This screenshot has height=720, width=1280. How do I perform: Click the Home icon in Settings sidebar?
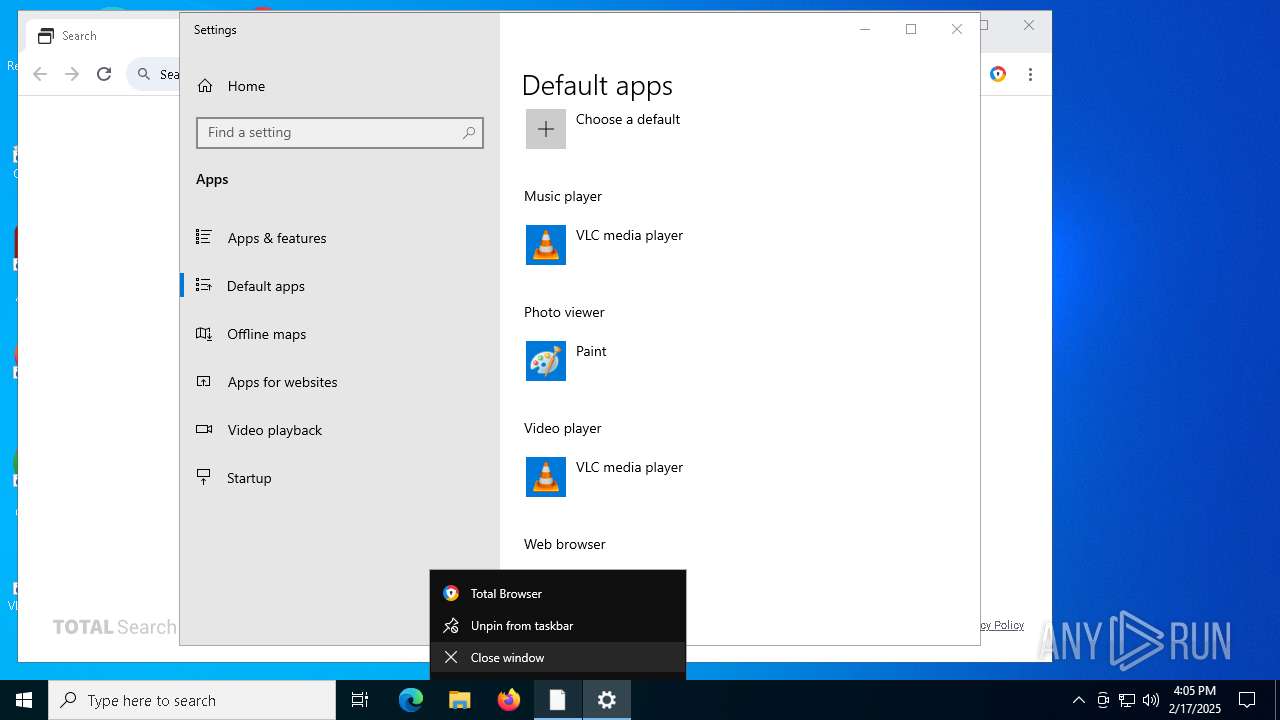tap(205, 86)
